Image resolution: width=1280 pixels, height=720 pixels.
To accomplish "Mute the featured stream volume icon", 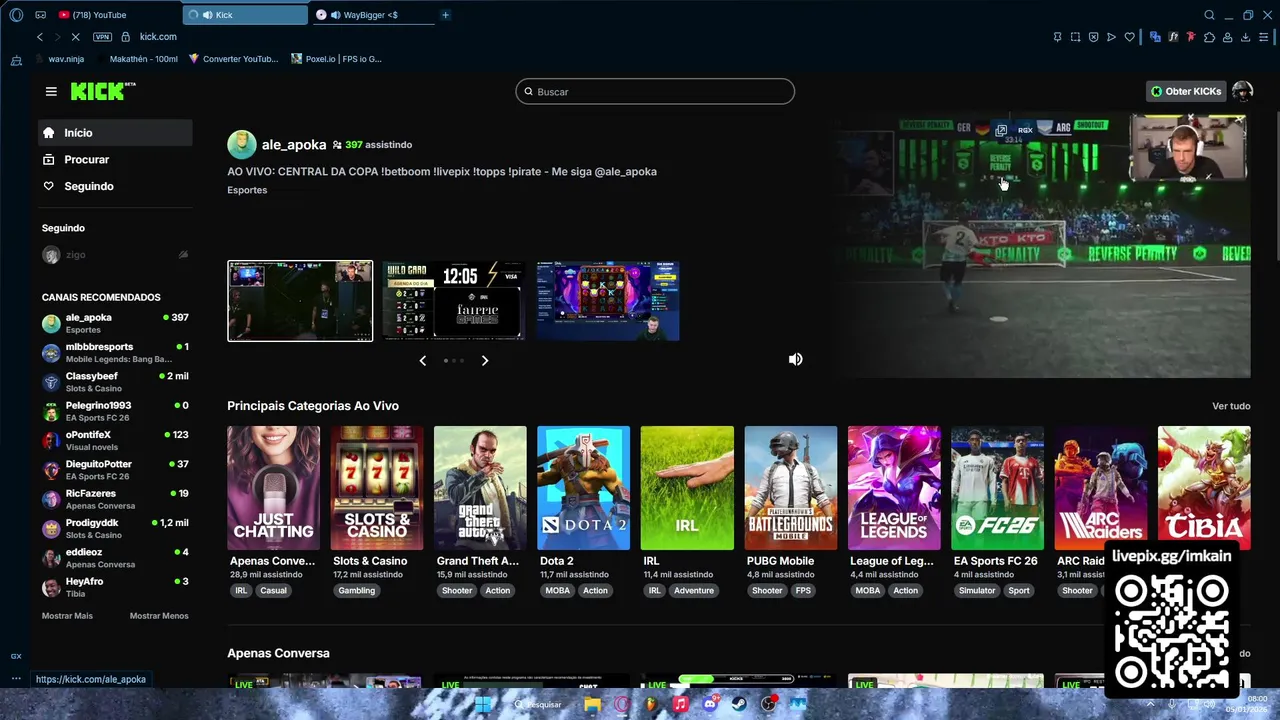I will (795, 359).
